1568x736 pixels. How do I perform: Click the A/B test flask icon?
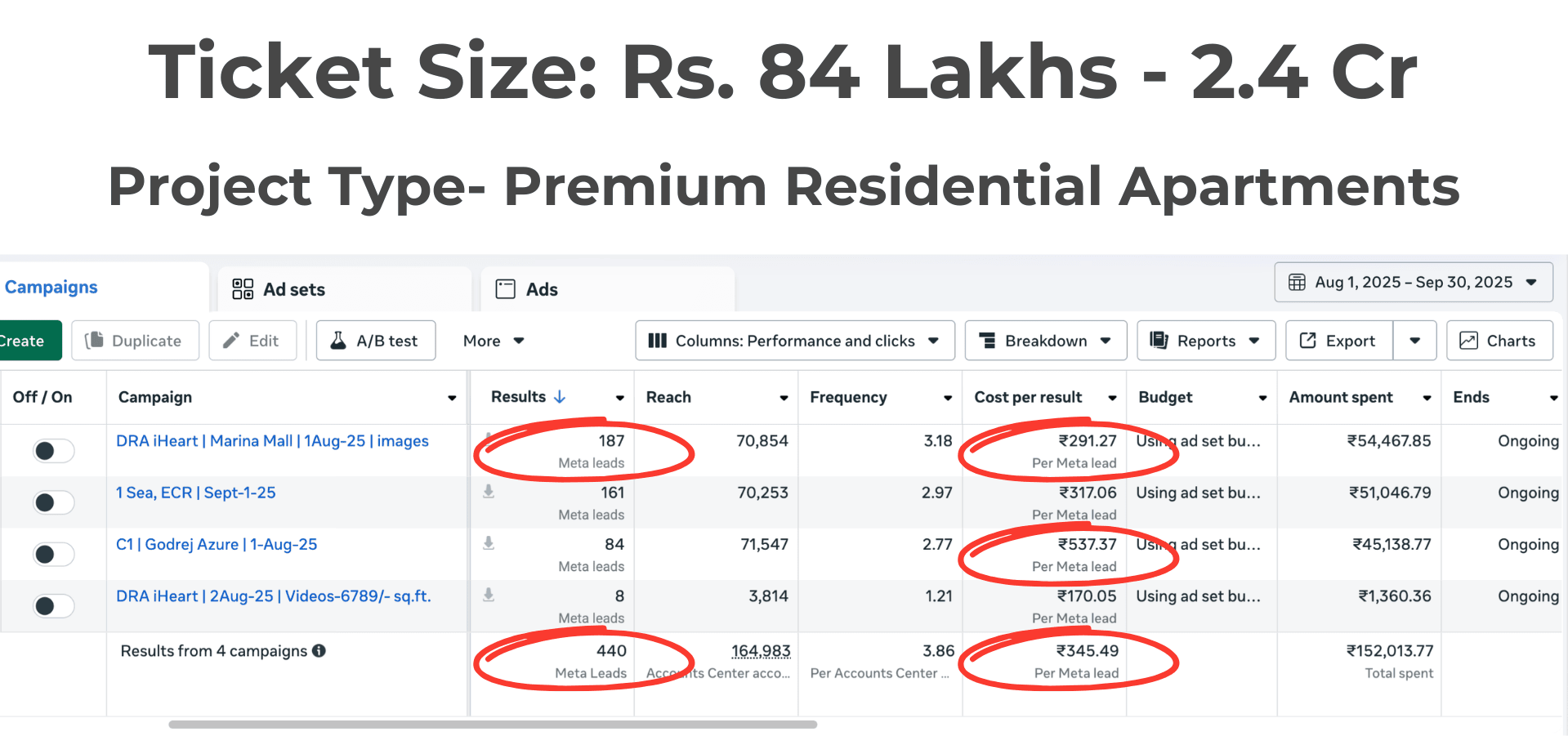[337, 341]
